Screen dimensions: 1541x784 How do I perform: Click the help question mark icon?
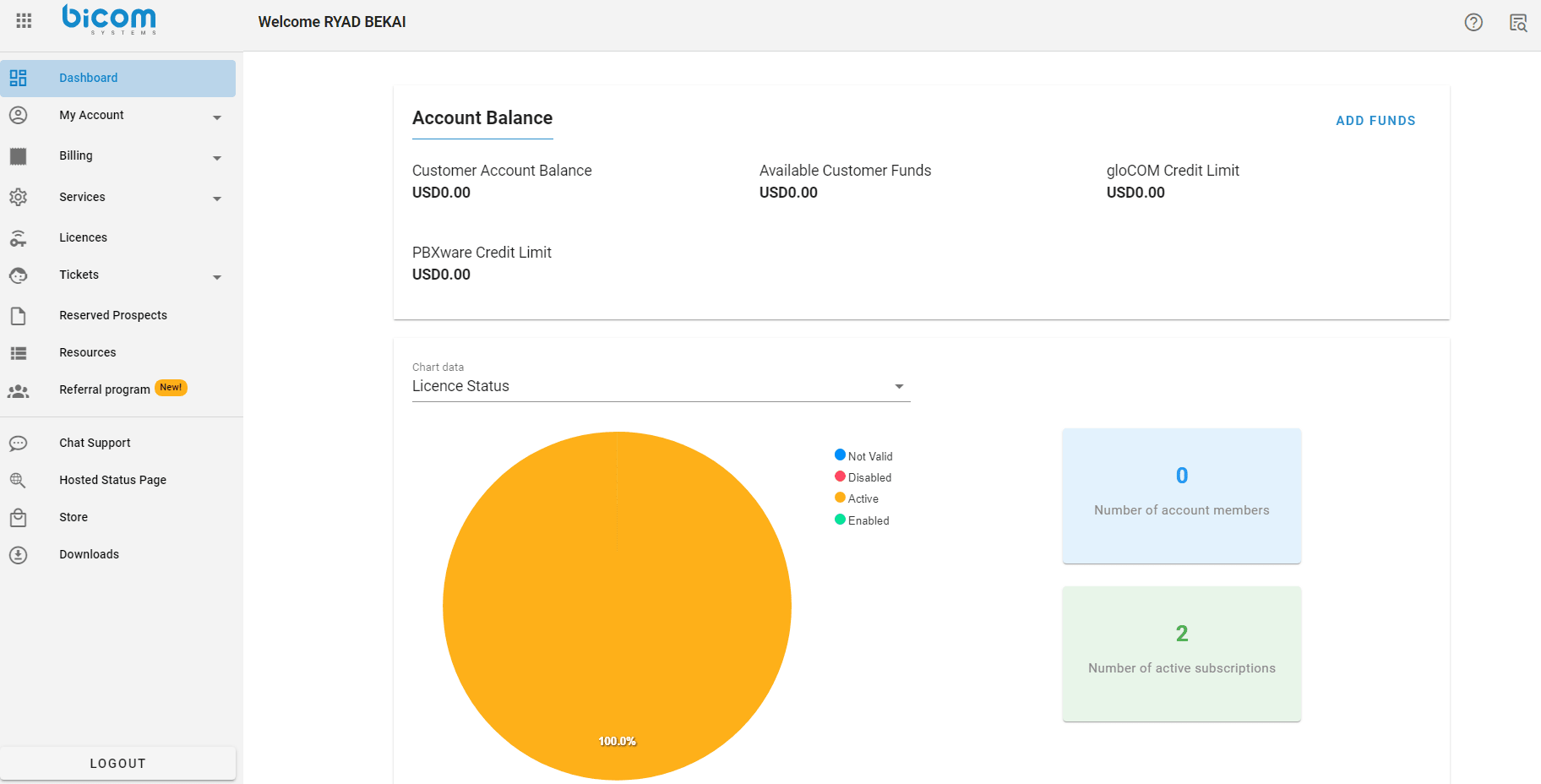point(1473,23)
